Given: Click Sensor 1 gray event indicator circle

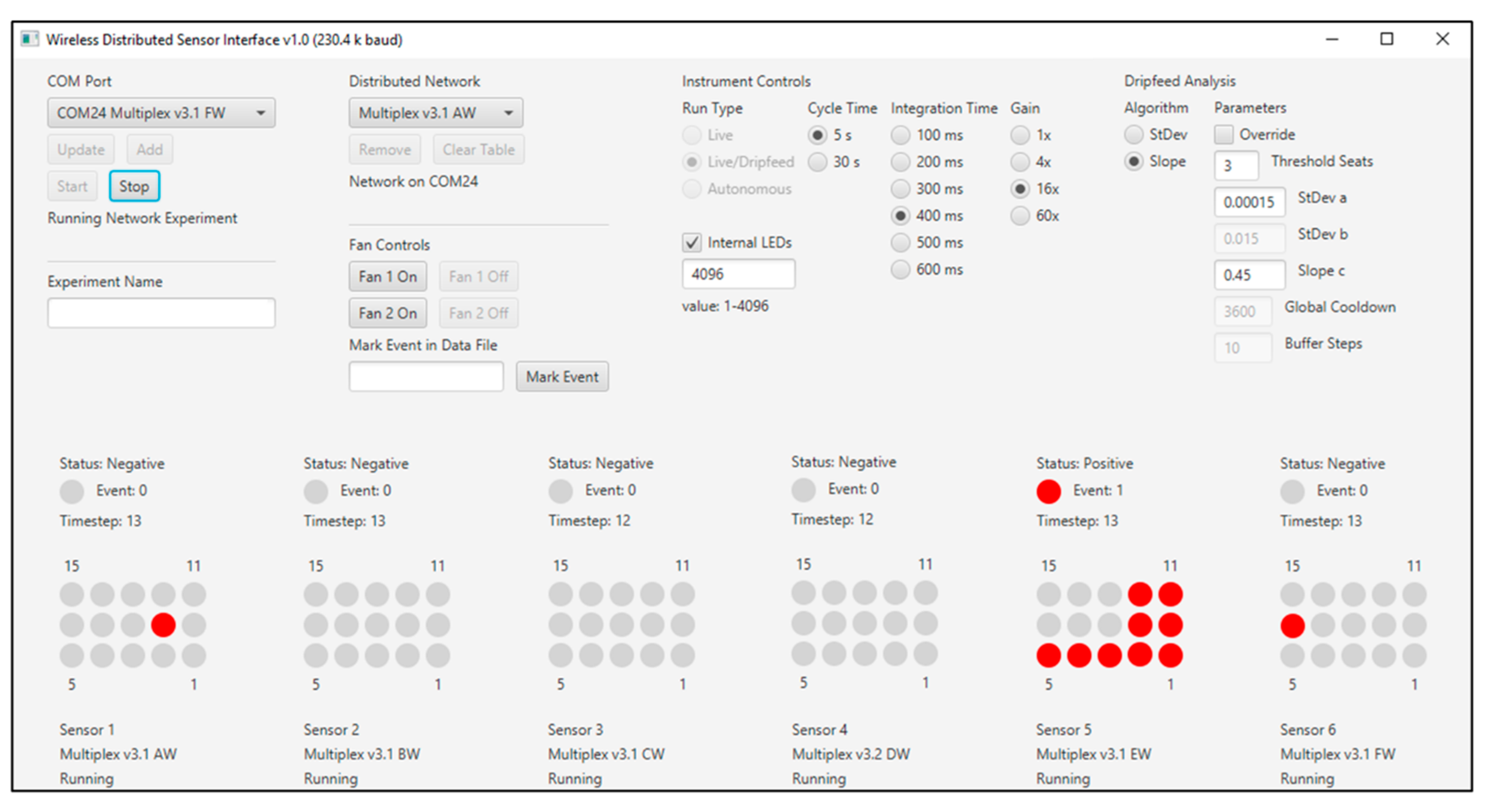Looking at the screenshot, I should pyautogui.click(x=71, y=491).
